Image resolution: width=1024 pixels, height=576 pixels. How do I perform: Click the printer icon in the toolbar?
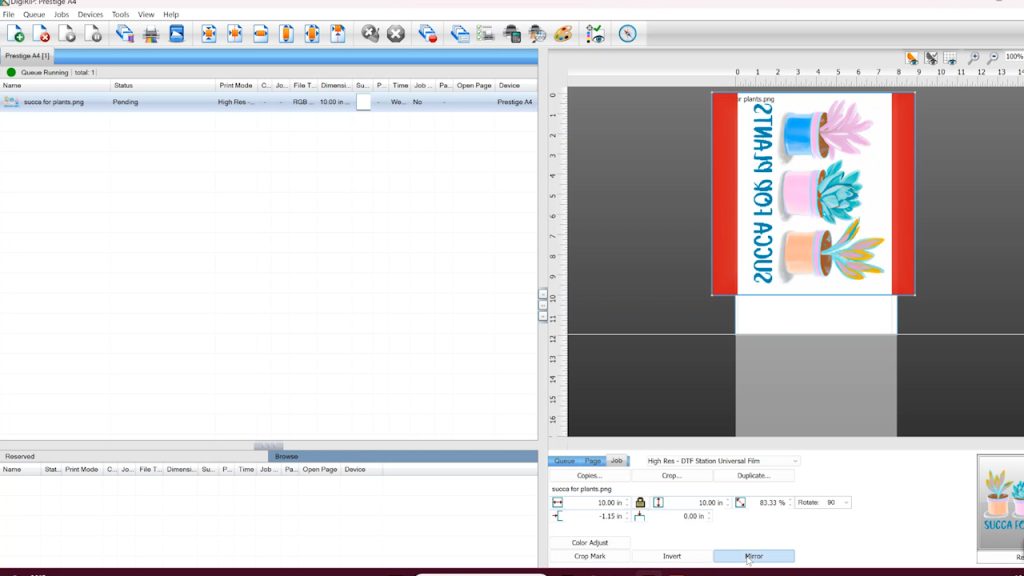click(151, 34)
